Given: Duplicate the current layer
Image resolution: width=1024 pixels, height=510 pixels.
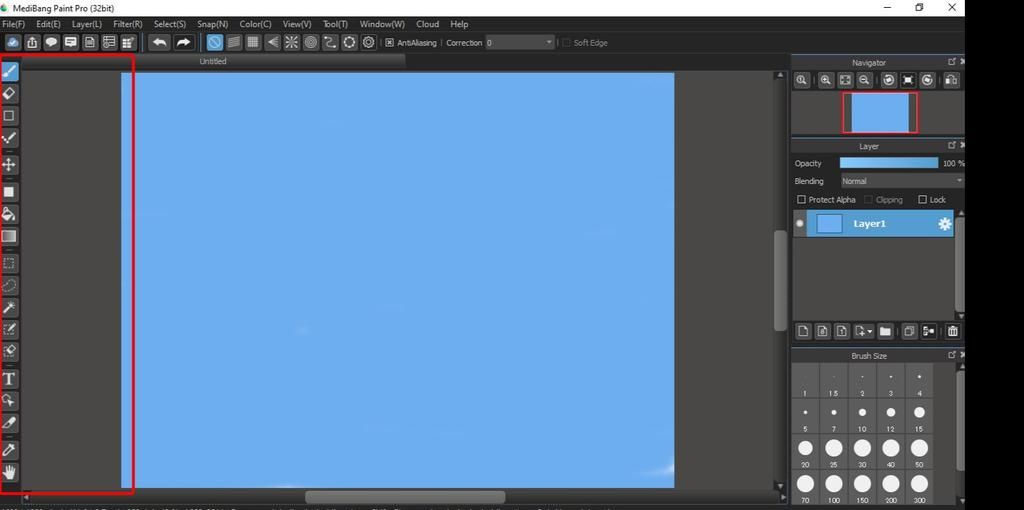Looking at the screenshot, I should coord(909,331).
